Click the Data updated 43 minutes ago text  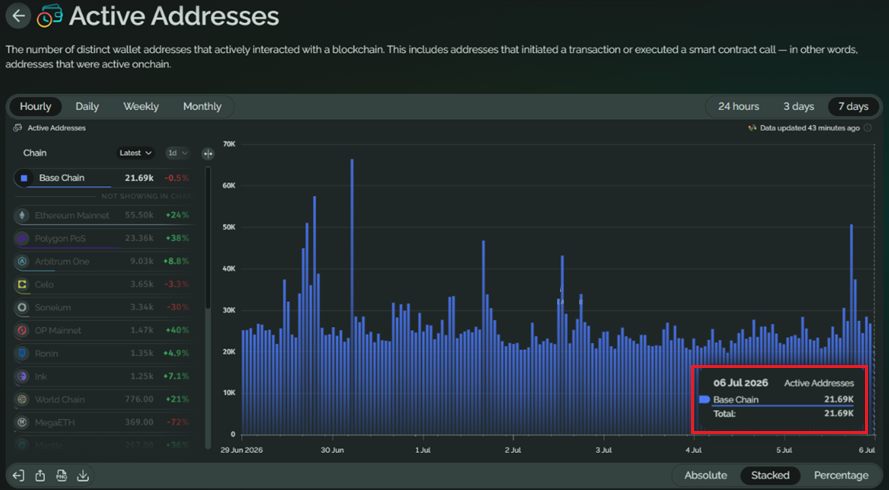coord(810,128)
